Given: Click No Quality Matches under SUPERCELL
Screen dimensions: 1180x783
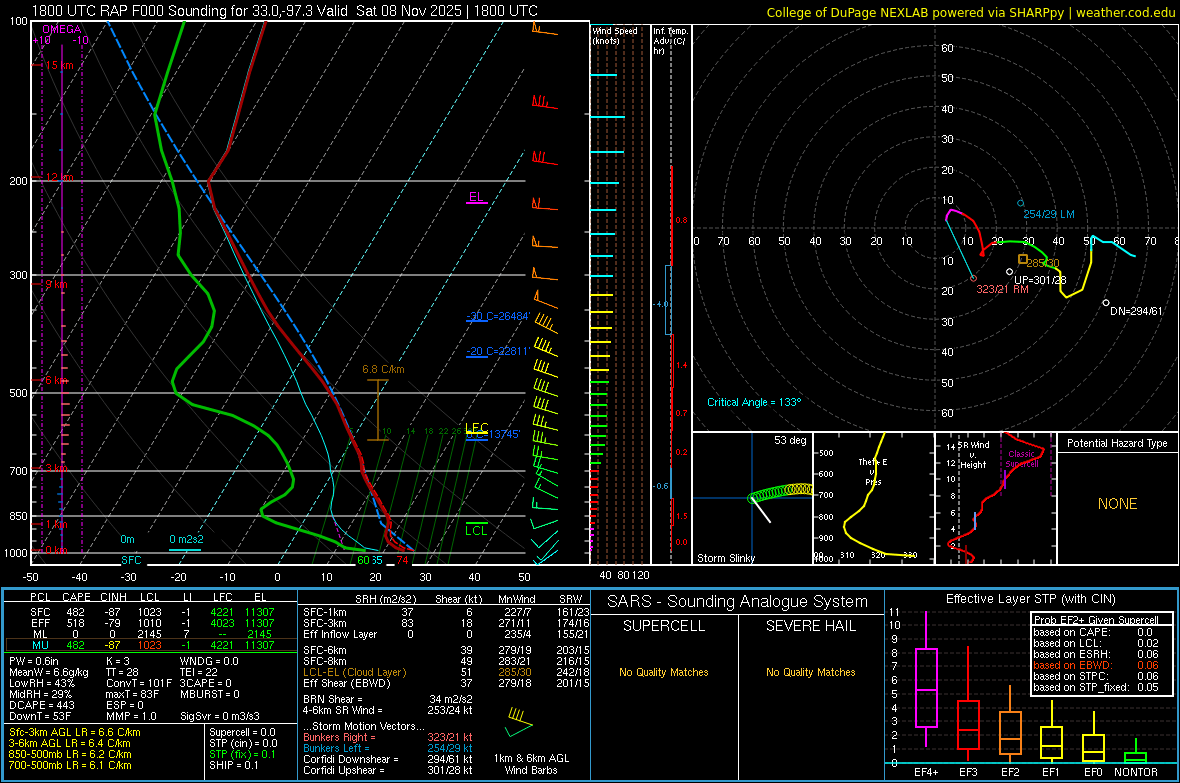Looking at the screenshot, I should click(664, 672).
